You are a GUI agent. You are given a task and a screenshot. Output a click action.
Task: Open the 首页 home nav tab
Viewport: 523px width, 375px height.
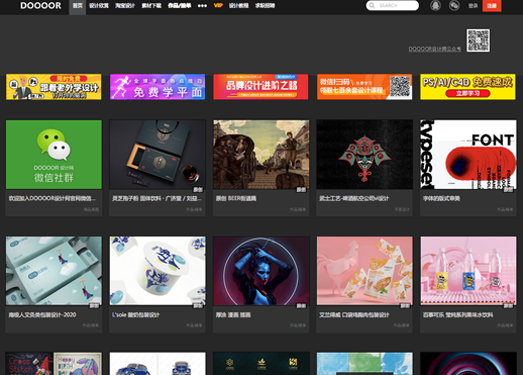pos(77,6)
